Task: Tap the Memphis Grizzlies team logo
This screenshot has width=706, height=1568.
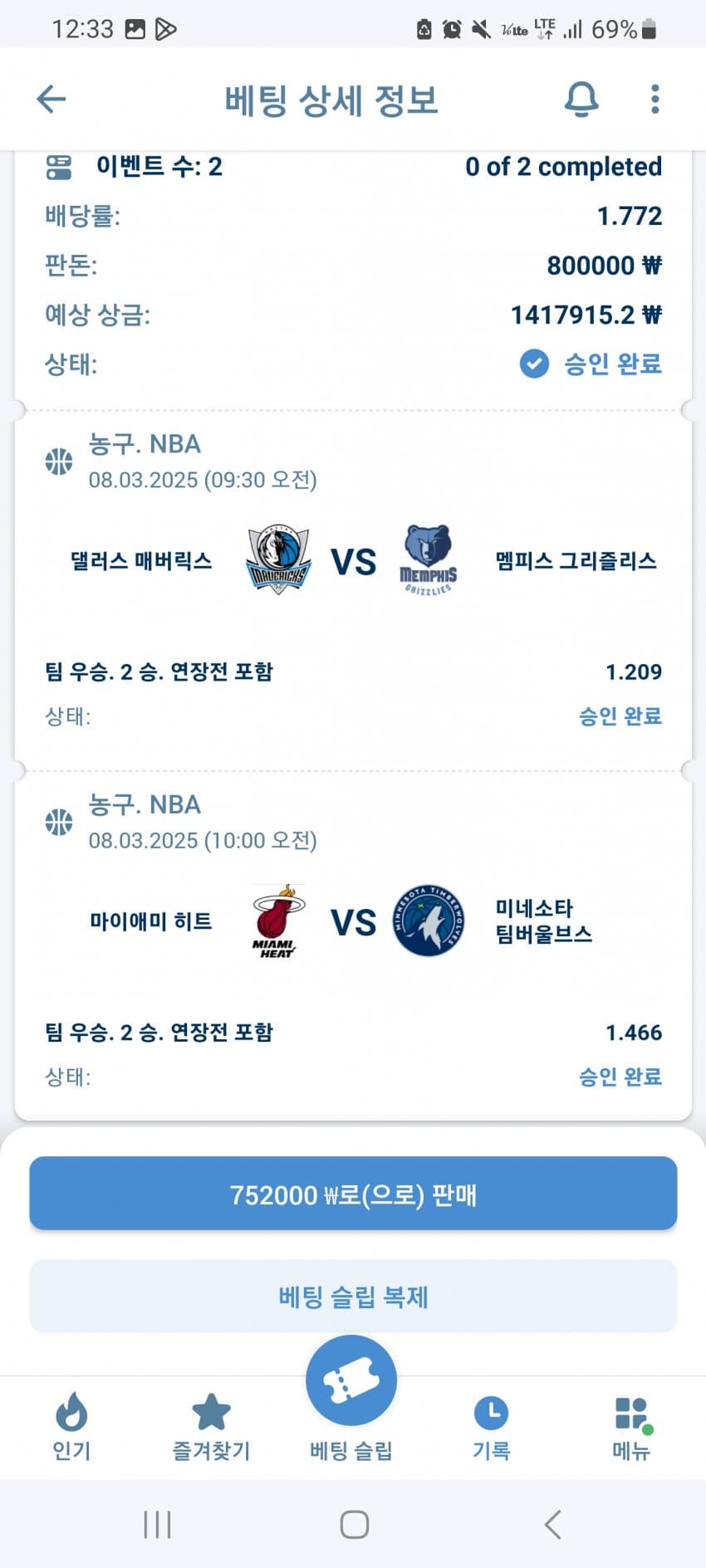Action: 429,559
